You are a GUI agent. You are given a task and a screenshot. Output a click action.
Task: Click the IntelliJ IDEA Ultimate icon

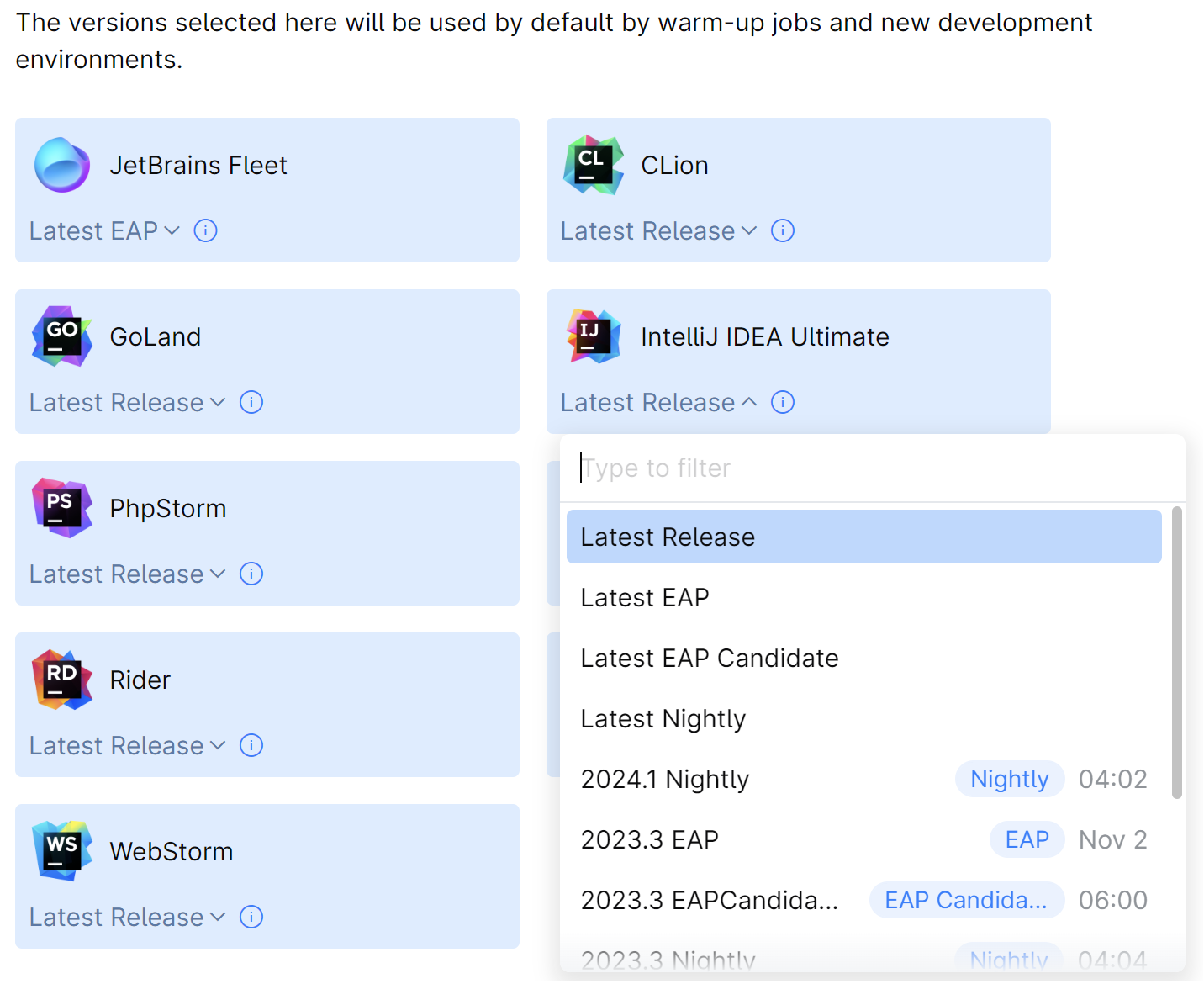(593, 336)
